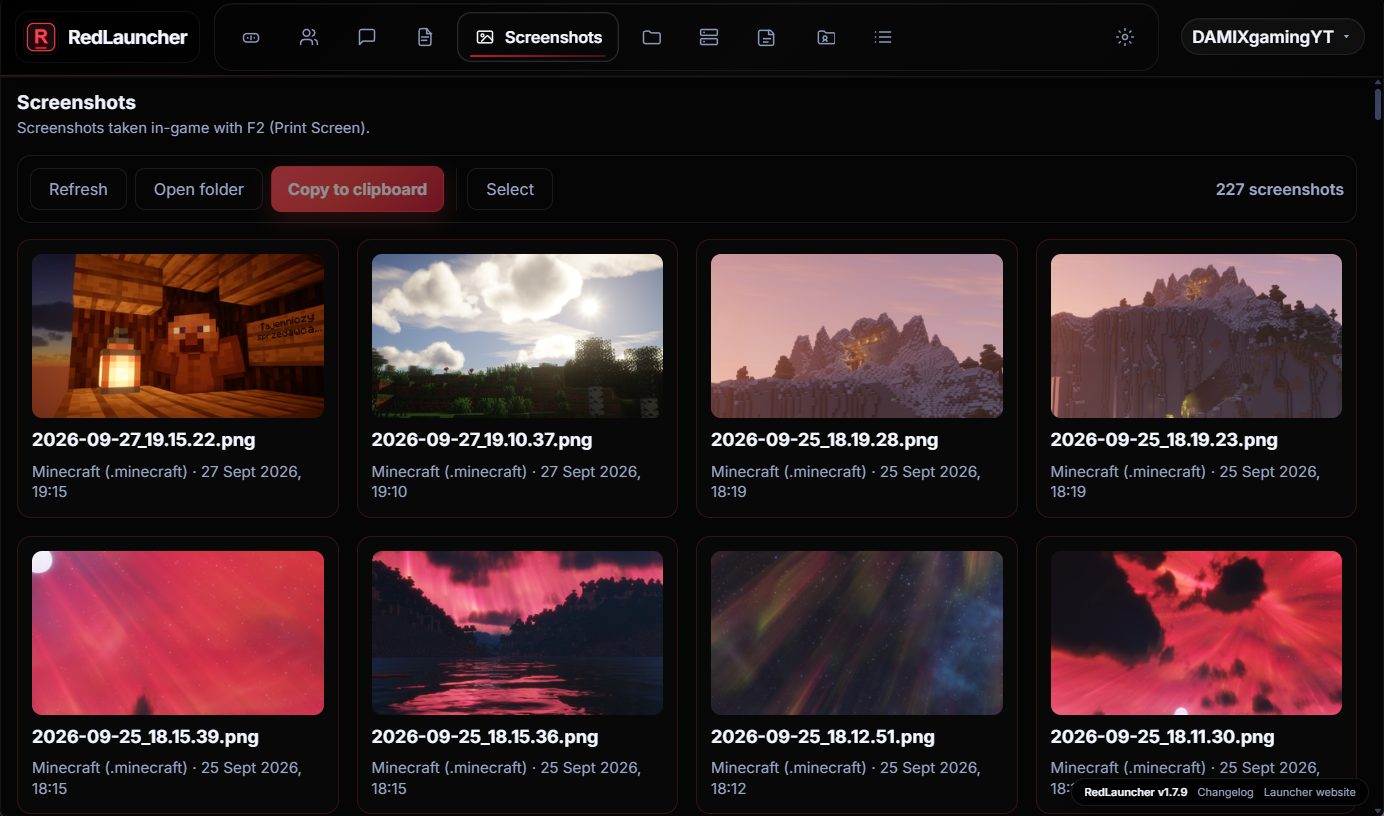Open the bulleted list icon

883,37
